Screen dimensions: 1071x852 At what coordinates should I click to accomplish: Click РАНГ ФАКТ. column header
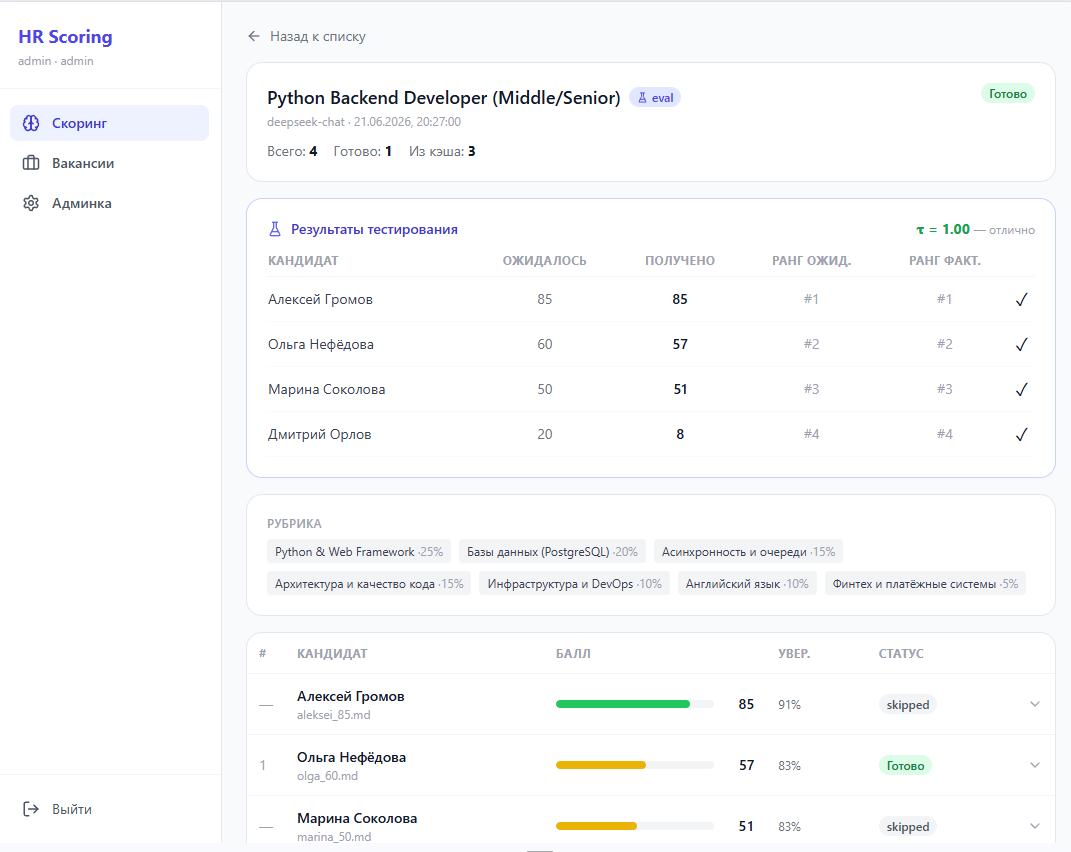tap(945, 261)
